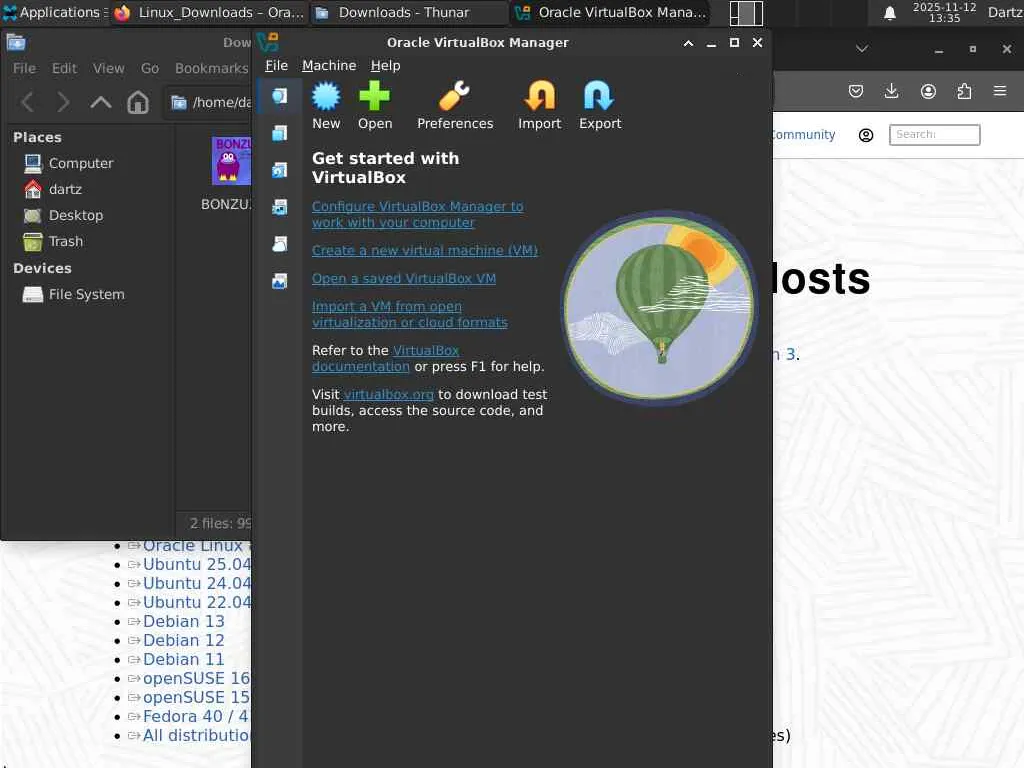The width and height of the screenshot is (1024, 768).
Task: Click Thunar's back navigation arrow
Action: click(x=27, y=103)
